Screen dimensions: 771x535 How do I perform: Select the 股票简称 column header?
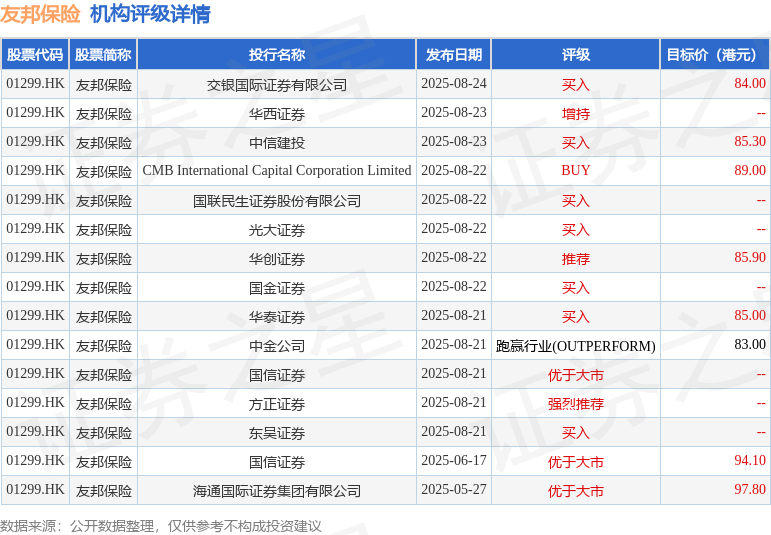click(103, 55)
